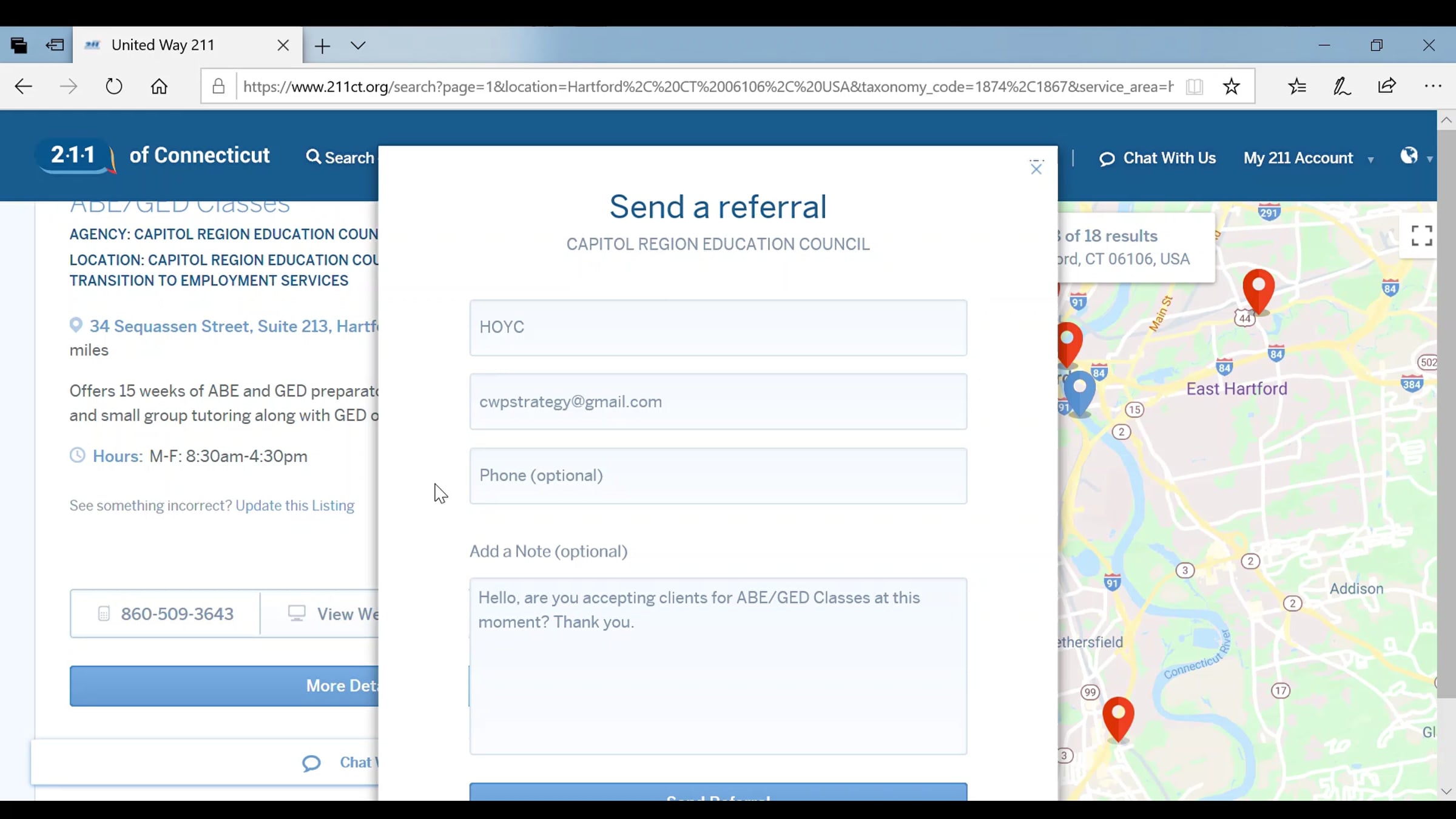Screen dimensions: 1456x819
Task: Click the red map pin near route 44
Action: click(x=1259, y=292)
